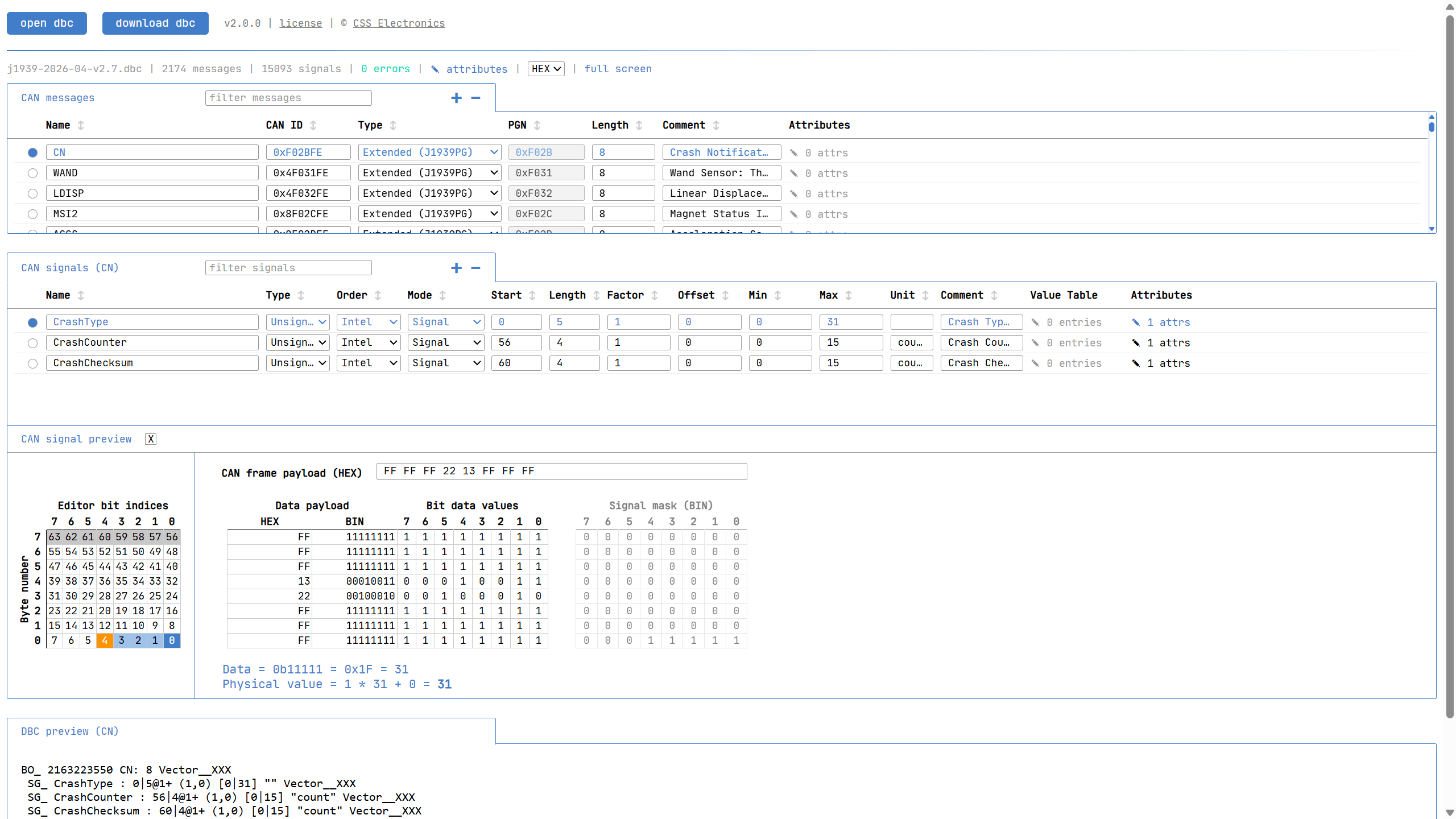This screenshot has height=819, width=1456.
Task: Edit attributes pencil for CrashCounter signal
Action: click(1136, 343)
